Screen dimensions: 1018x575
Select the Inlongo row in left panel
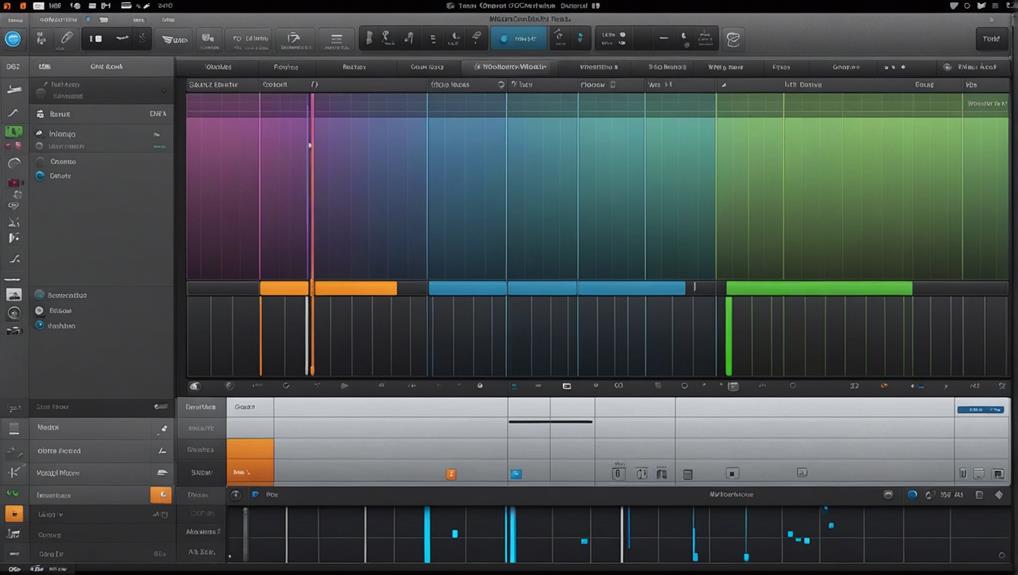tap(101, 134)
